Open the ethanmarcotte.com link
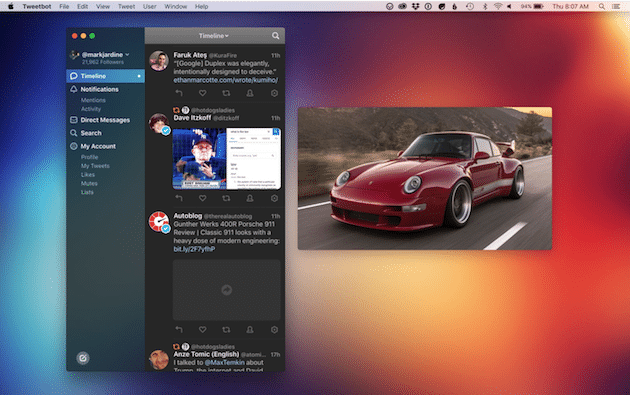The height and width of the screenshot is (395, 630). point(225,80)
